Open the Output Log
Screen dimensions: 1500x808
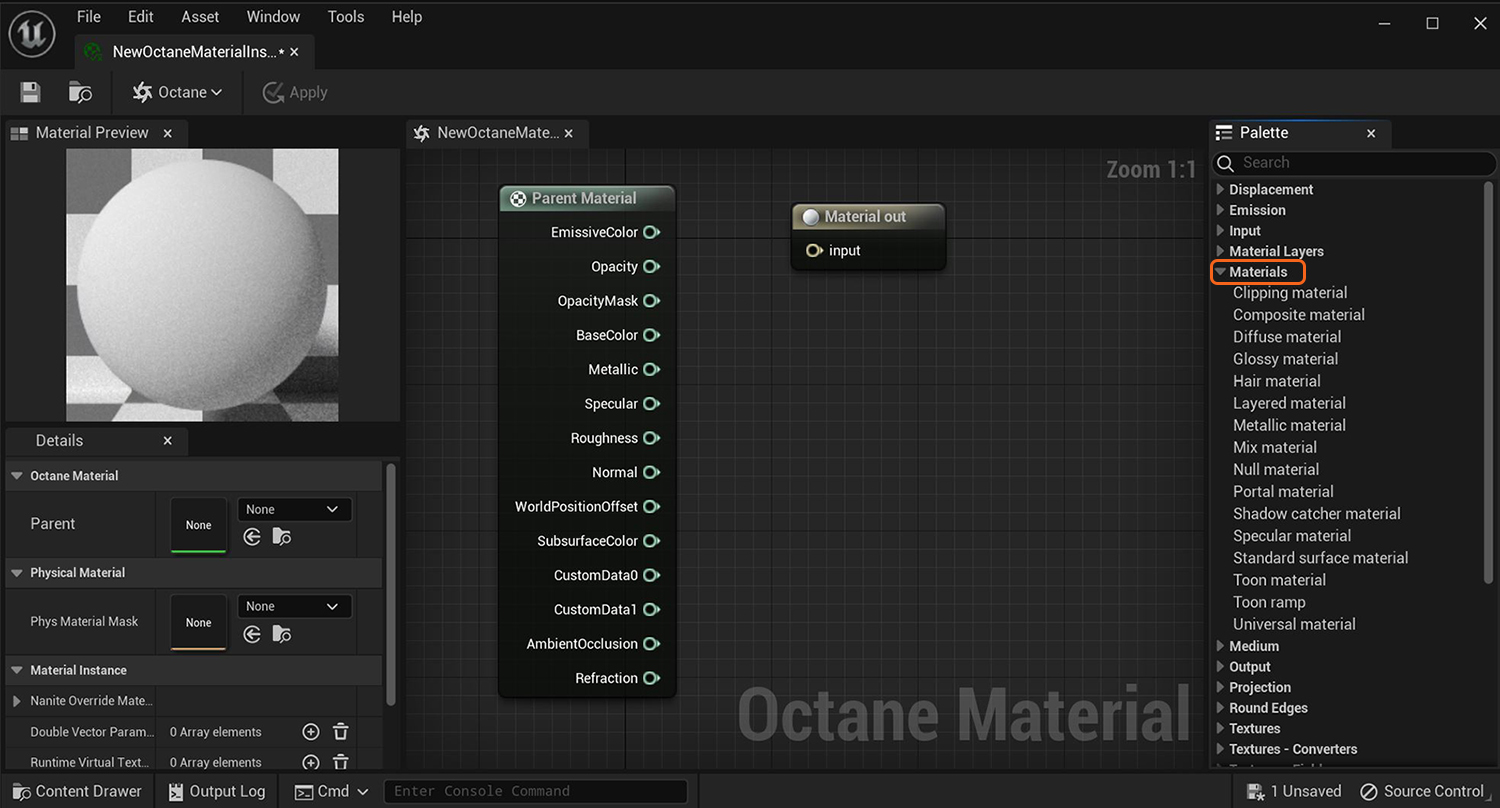[217, 791]
